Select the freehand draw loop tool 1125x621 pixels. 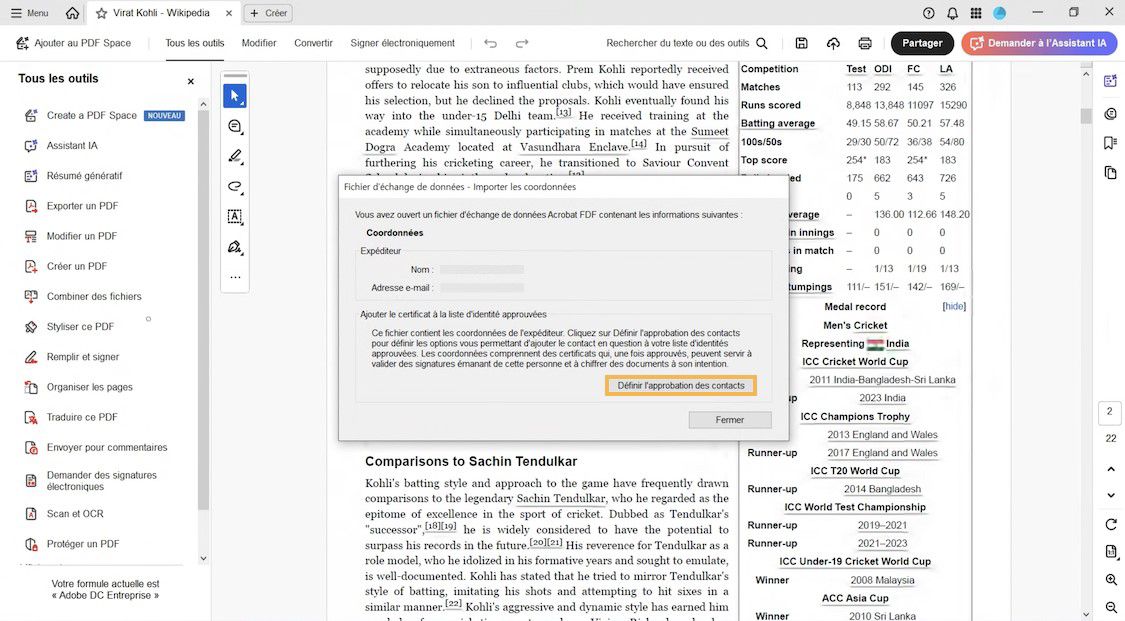[235, 186]
